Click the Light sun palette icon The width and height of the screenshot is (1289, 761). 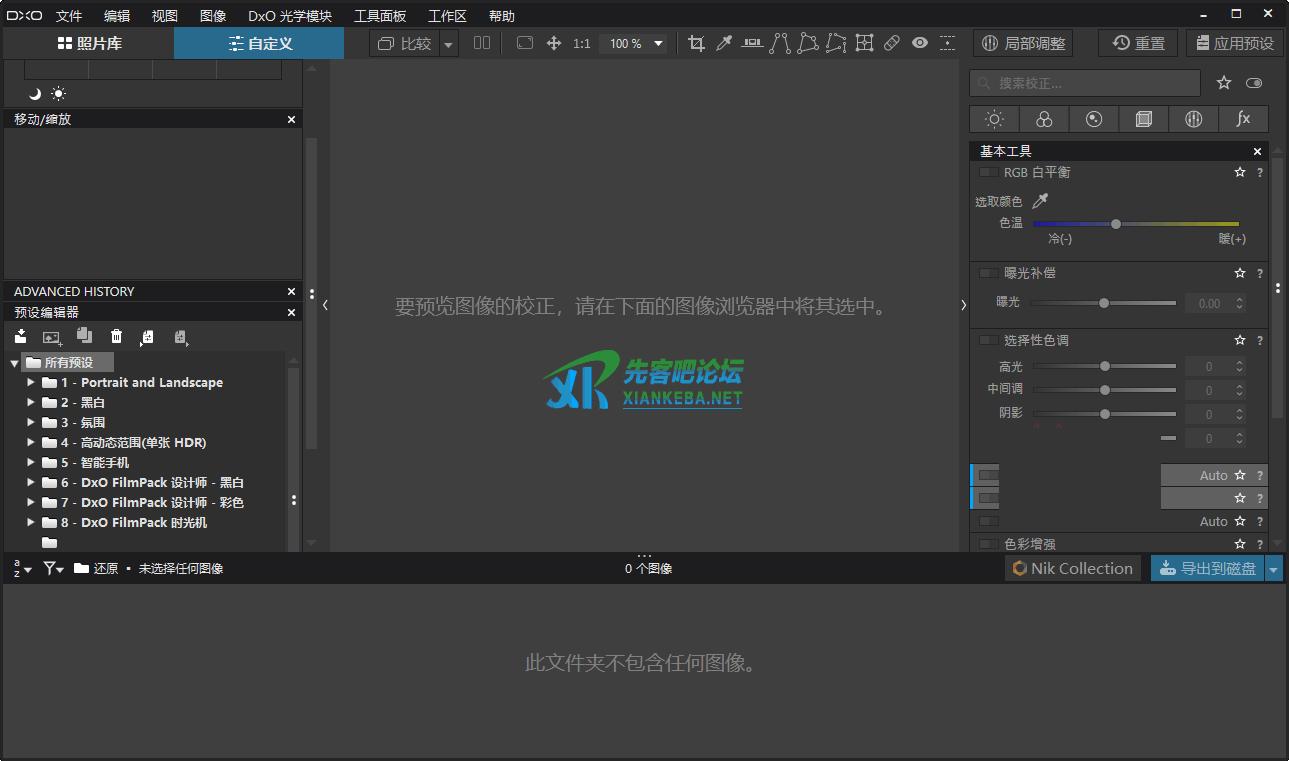pos(994,119)
